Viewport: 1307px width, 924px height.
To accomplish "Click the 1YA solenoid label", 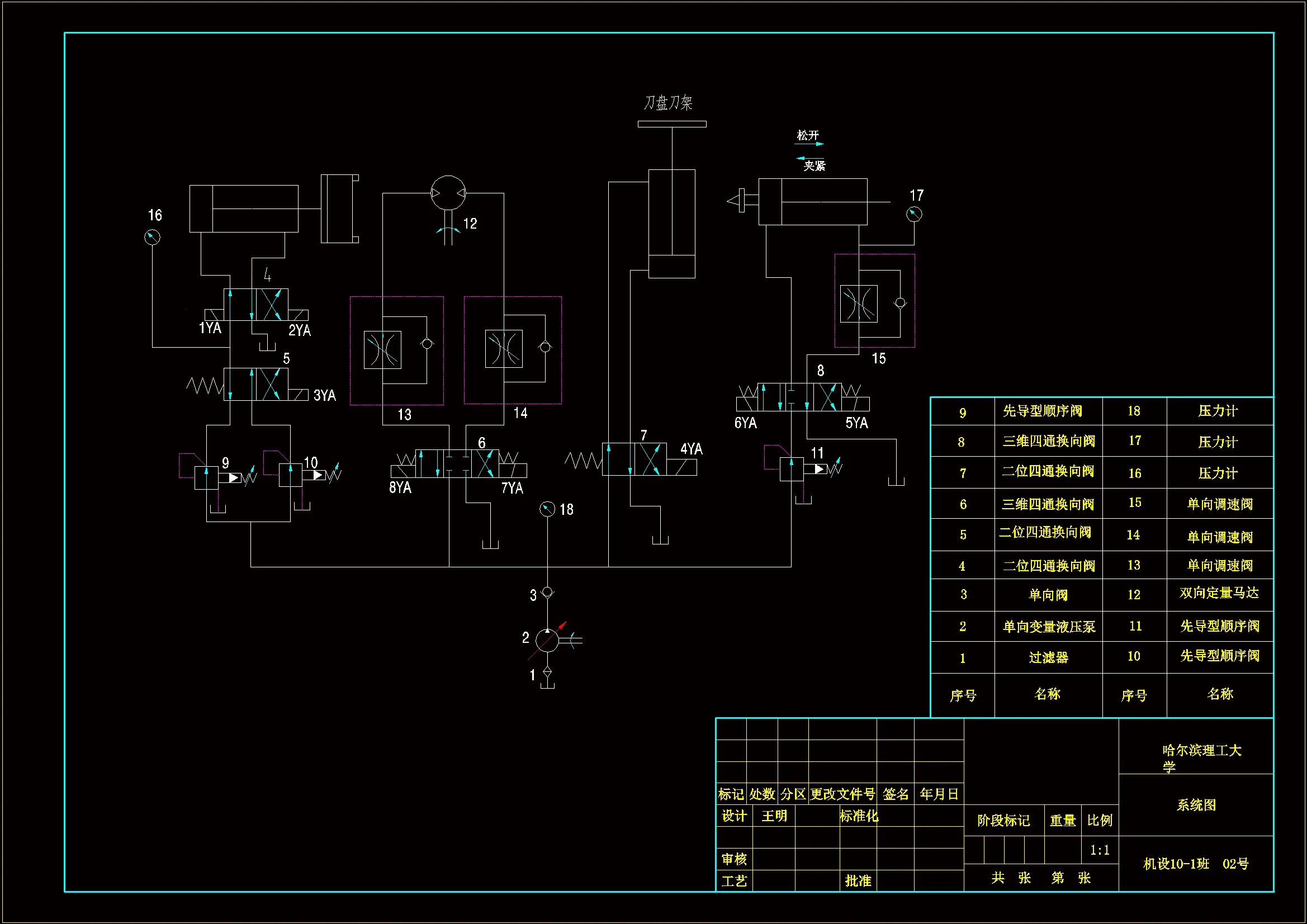I will coord(210,328).
